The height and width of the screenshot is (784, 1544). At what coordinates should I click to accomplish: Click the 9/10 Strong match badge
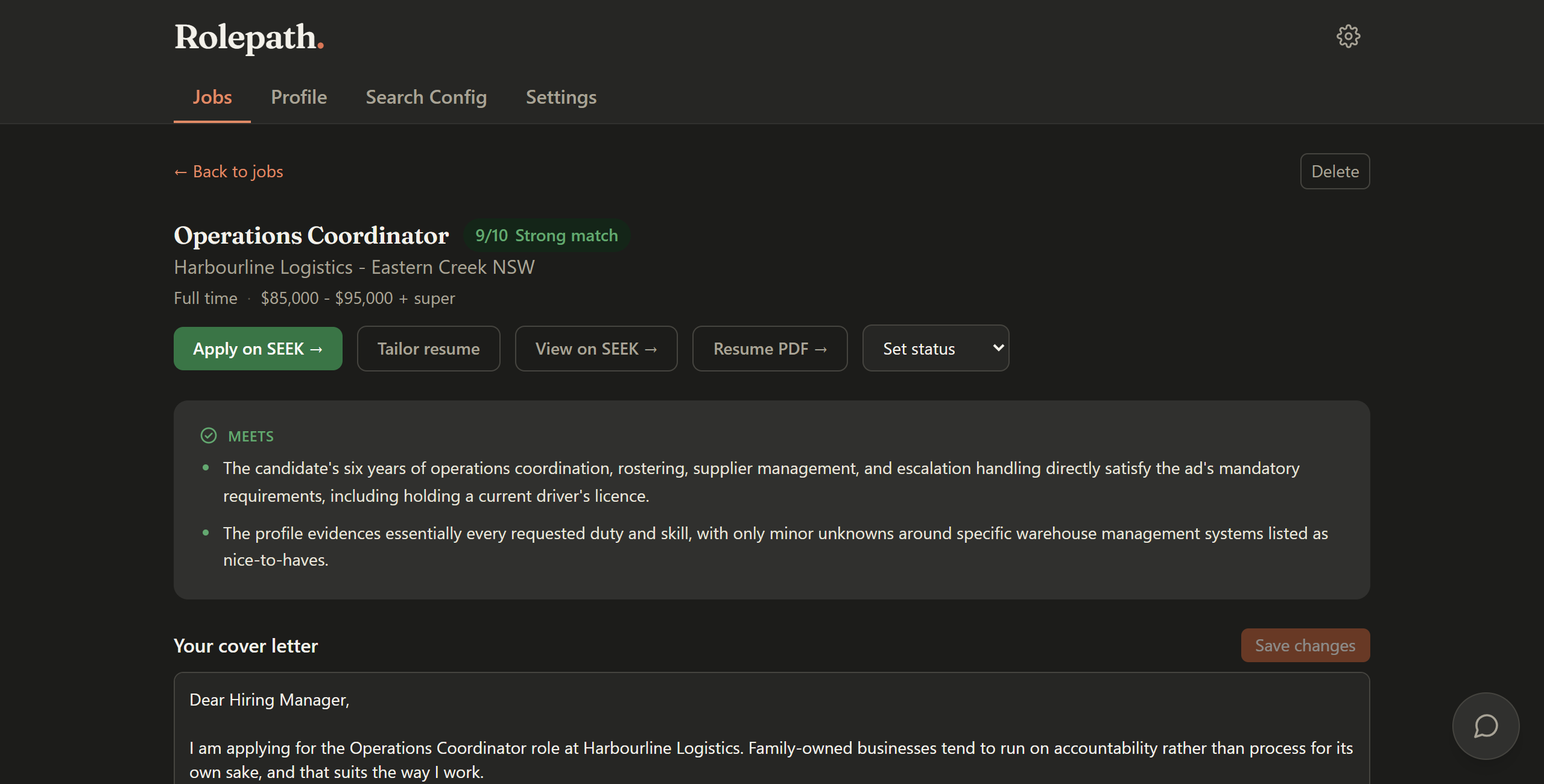546,235
